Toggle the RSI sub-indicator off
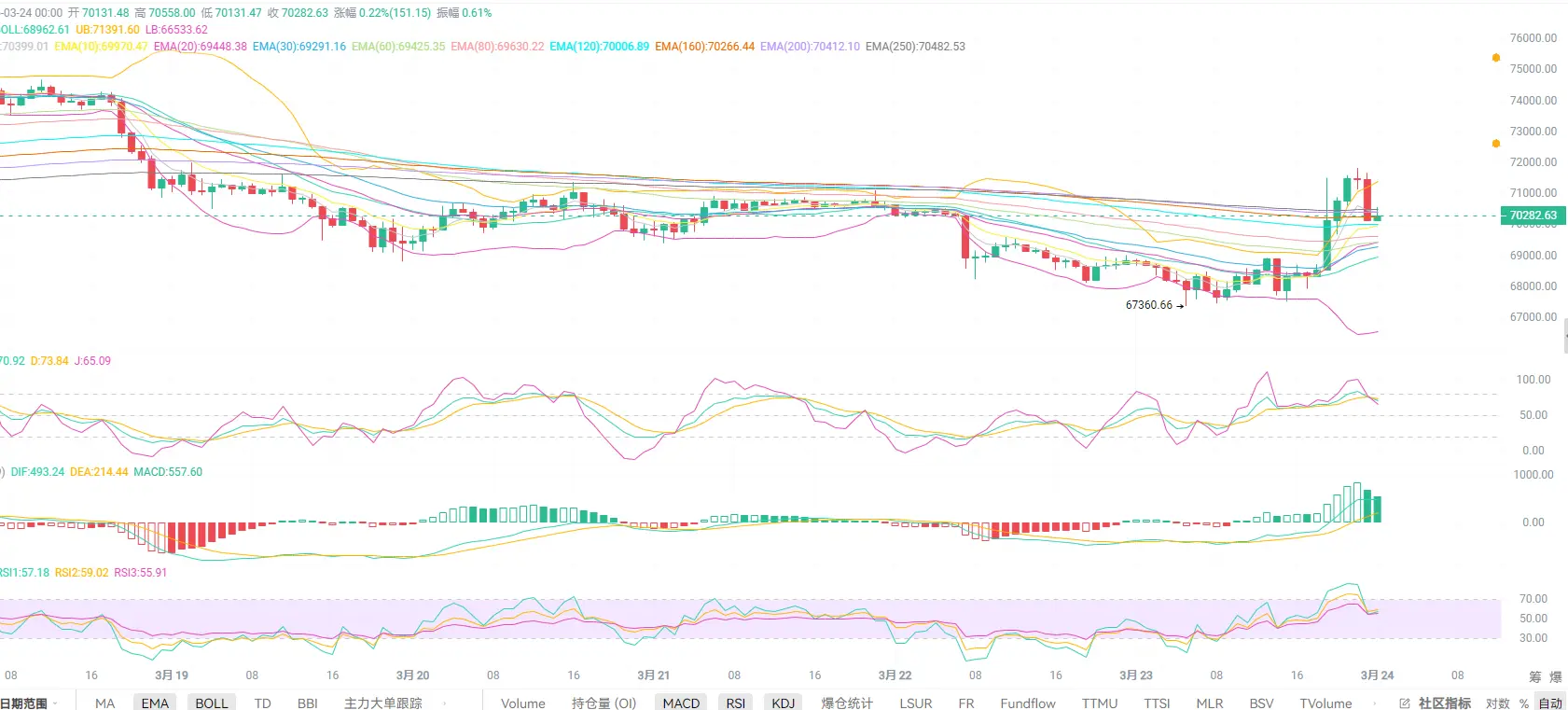 [x=736, y=703]
